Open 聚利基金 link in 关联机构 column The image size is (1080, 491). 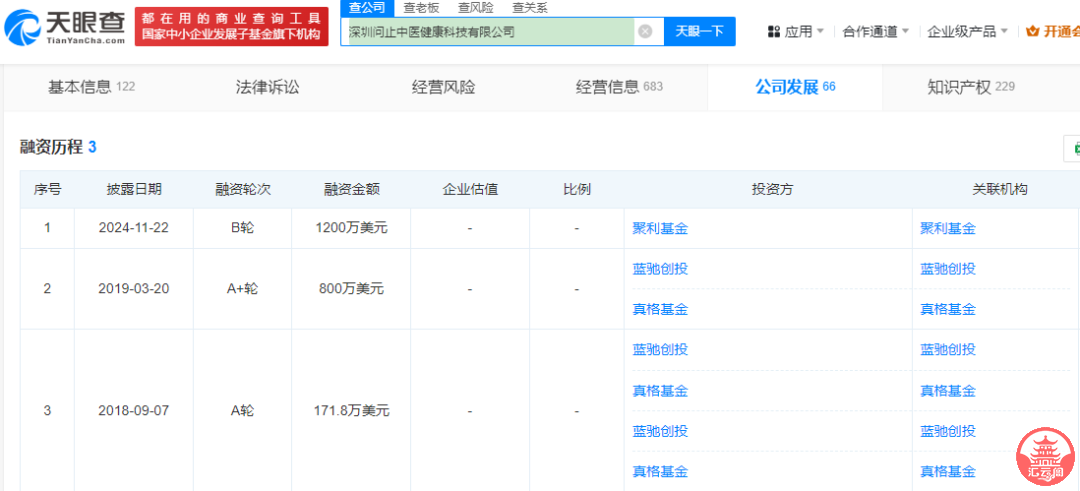[948, 229]
